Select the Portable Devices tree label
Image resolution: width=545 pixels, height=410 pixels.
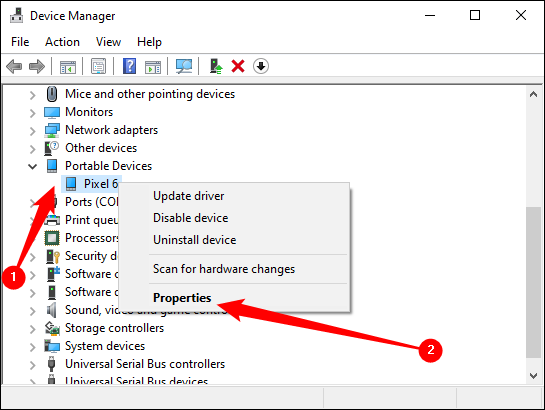[x=108, y=166]
